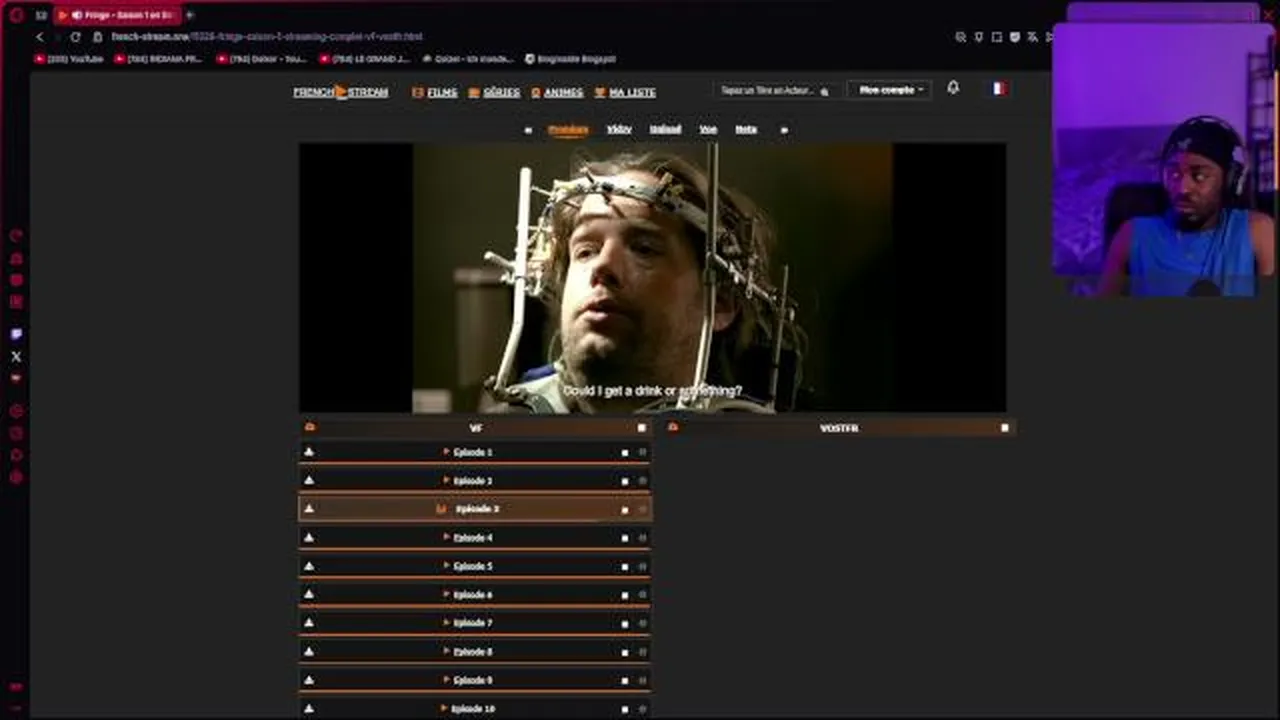Click the white triangle icon in Episode 1 row
Image resolution: width=1280 pixels, height=720 pixels.
click(x=309, y=452)
